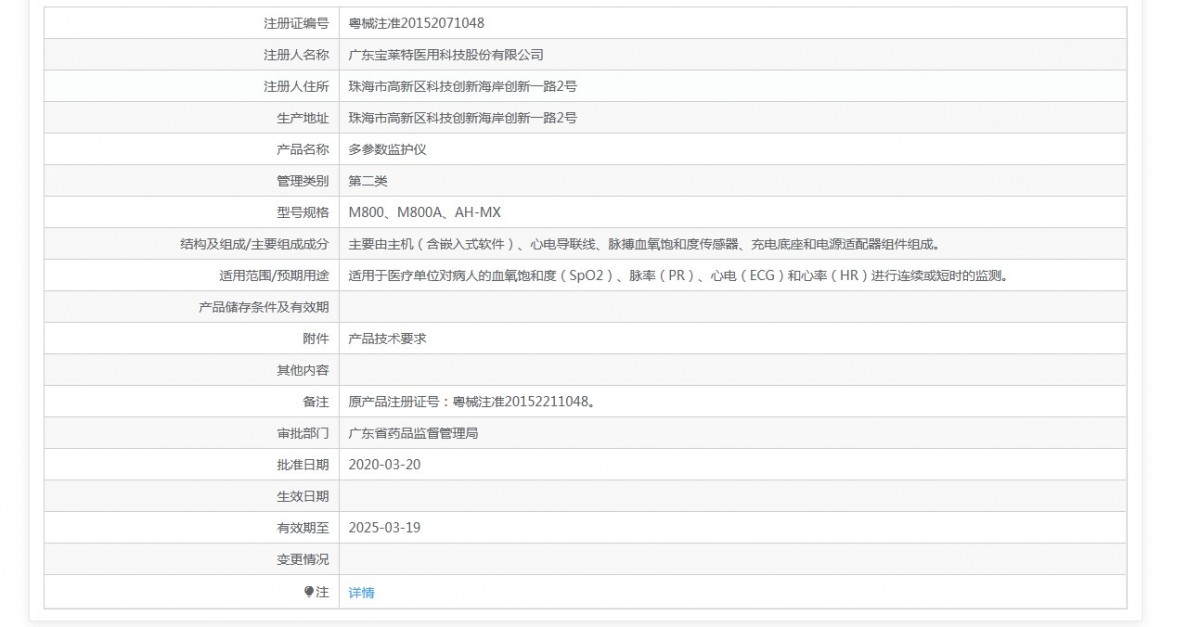This screenshot has height=627, width=1200.
Task: Click the structure composition text starting 主要由主机
Action: pyautogui.click(x=644, y=244)
